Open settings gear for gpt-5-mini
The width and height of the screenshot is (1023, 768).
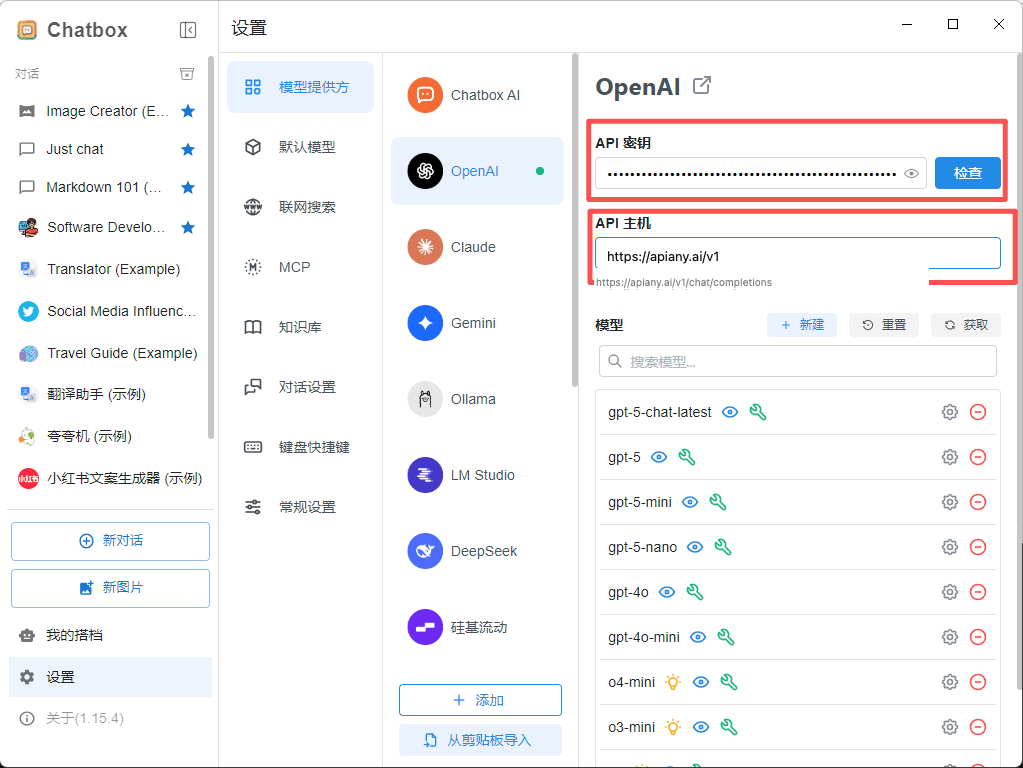point(950,502)
